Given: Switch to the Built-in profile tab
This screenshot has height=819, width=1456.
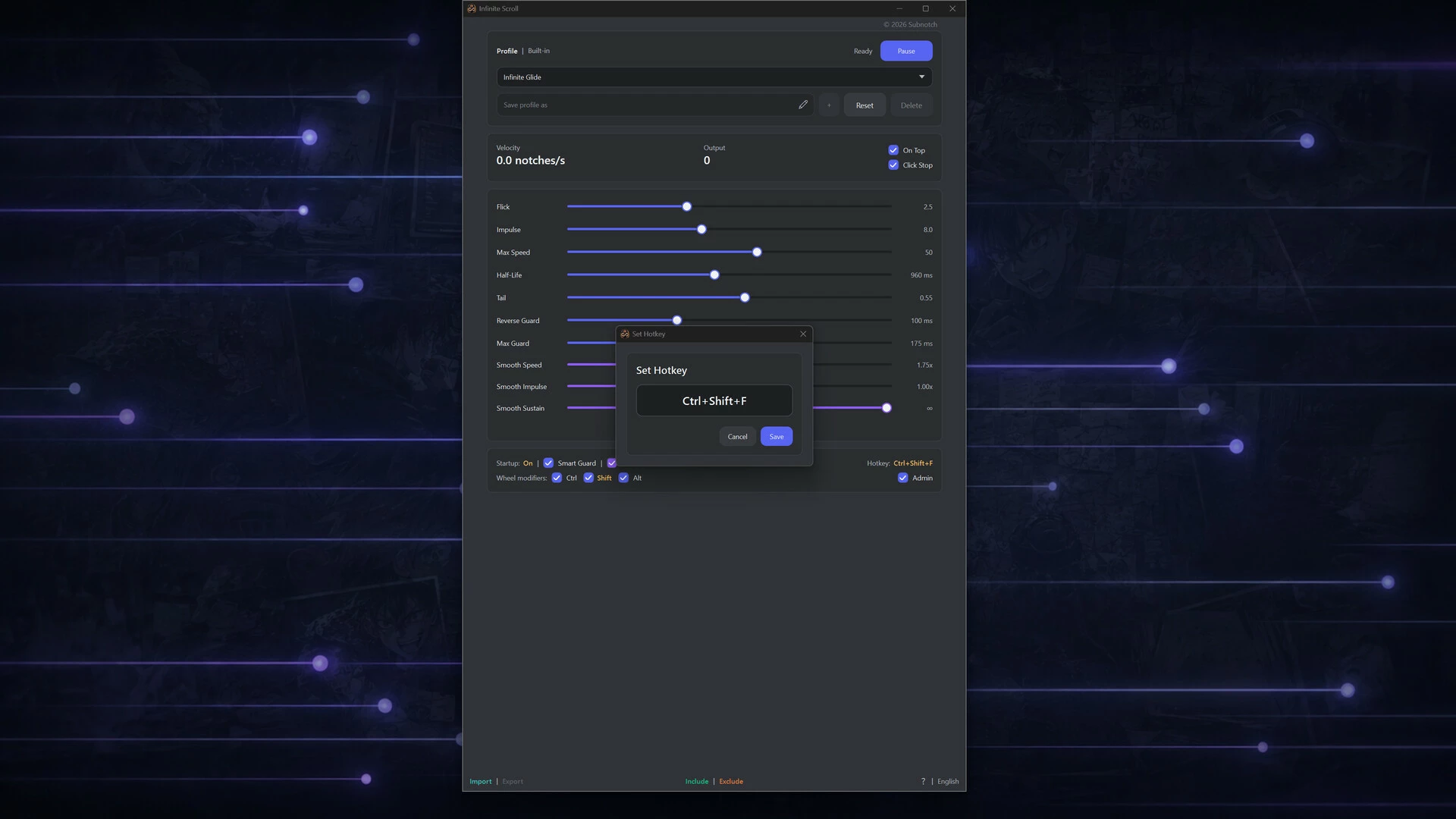Looking at the screenshot, I should [538, 51].
